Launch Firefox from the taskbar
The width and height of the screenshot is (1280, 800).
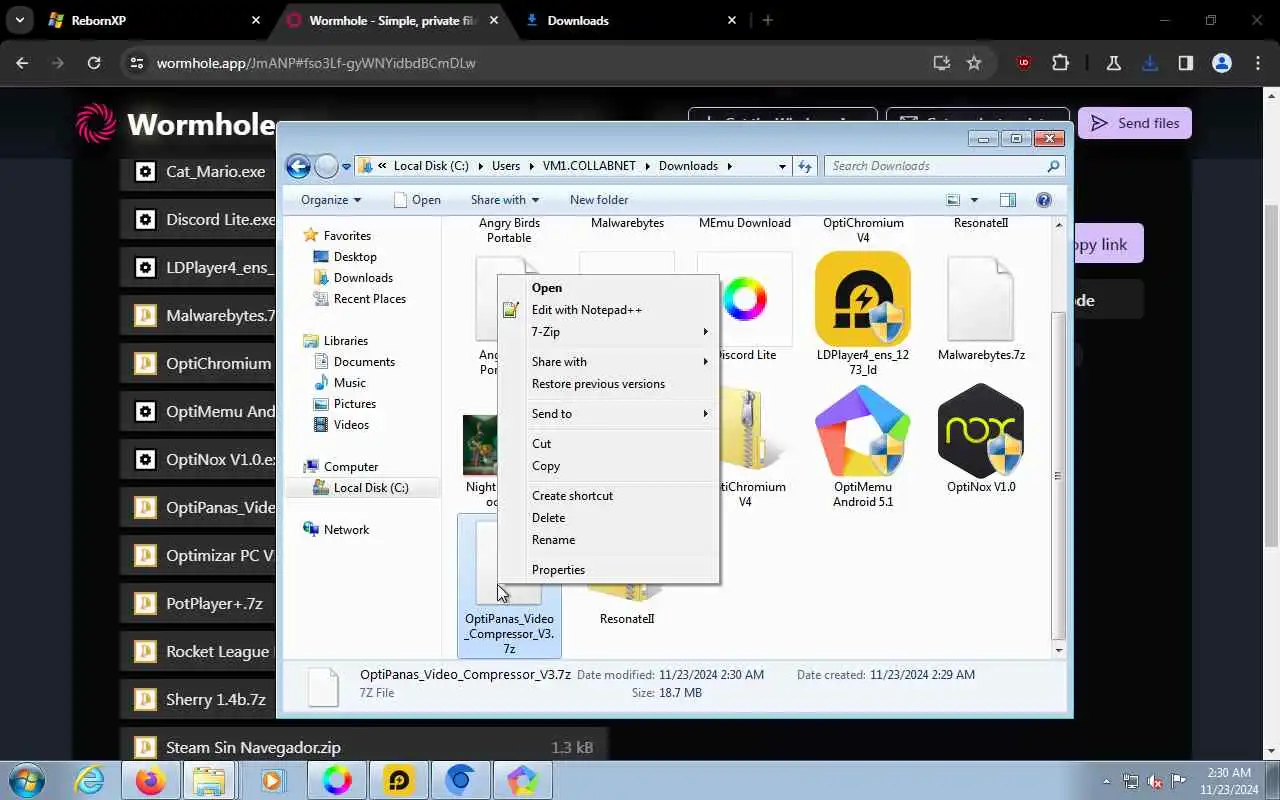tap(151, 780)
